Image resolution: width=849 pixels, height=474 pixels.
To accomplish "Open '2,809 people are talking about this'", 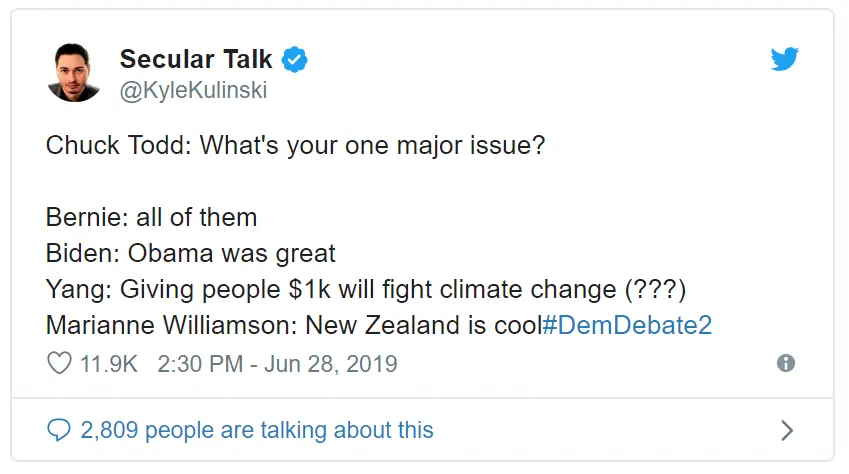I will click(x=257, y=430).
